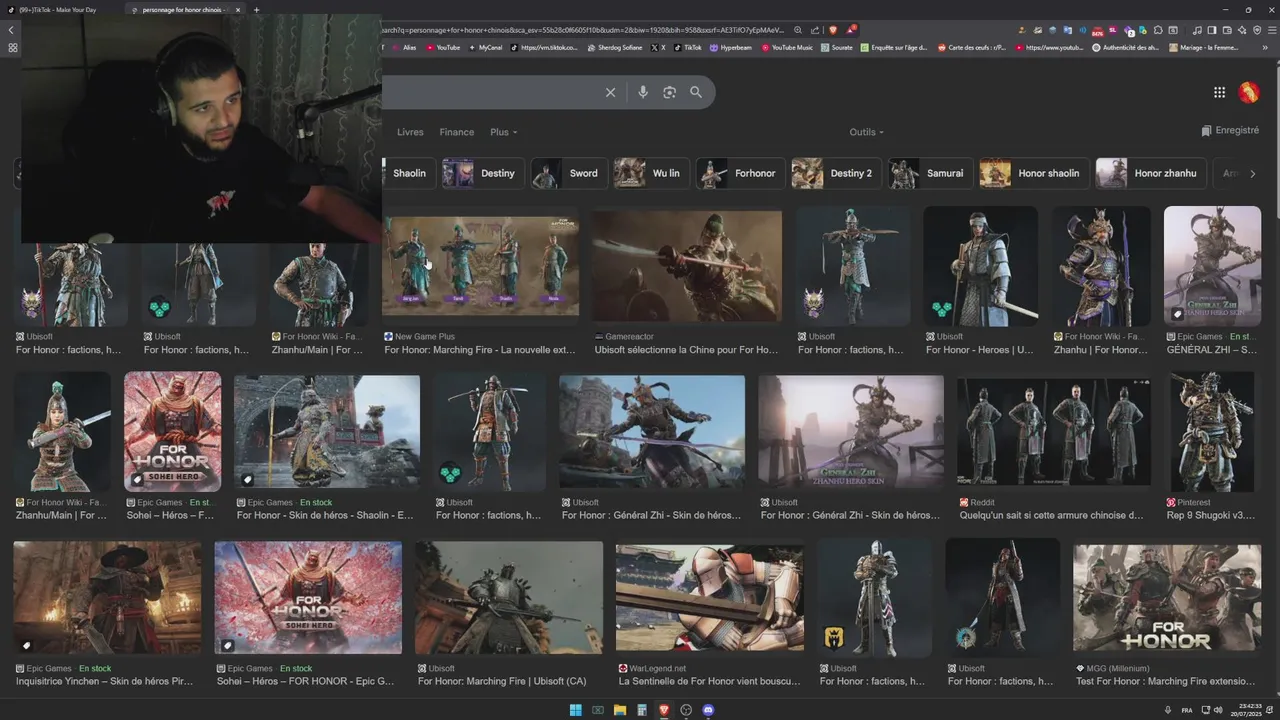Viewport: 1280px width, 720px height.
Task: Expand the Outils tools dropdown
Action: 867,132
